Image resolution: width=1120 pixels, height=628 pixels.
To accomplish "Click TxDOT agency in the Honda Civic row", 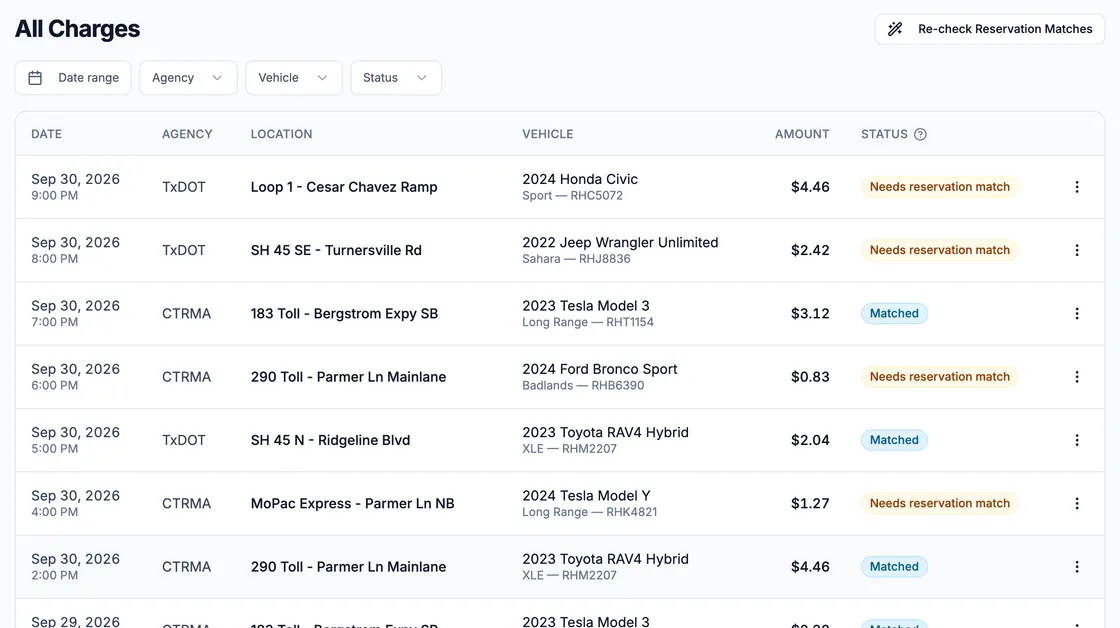I will [x=184, y=187].
